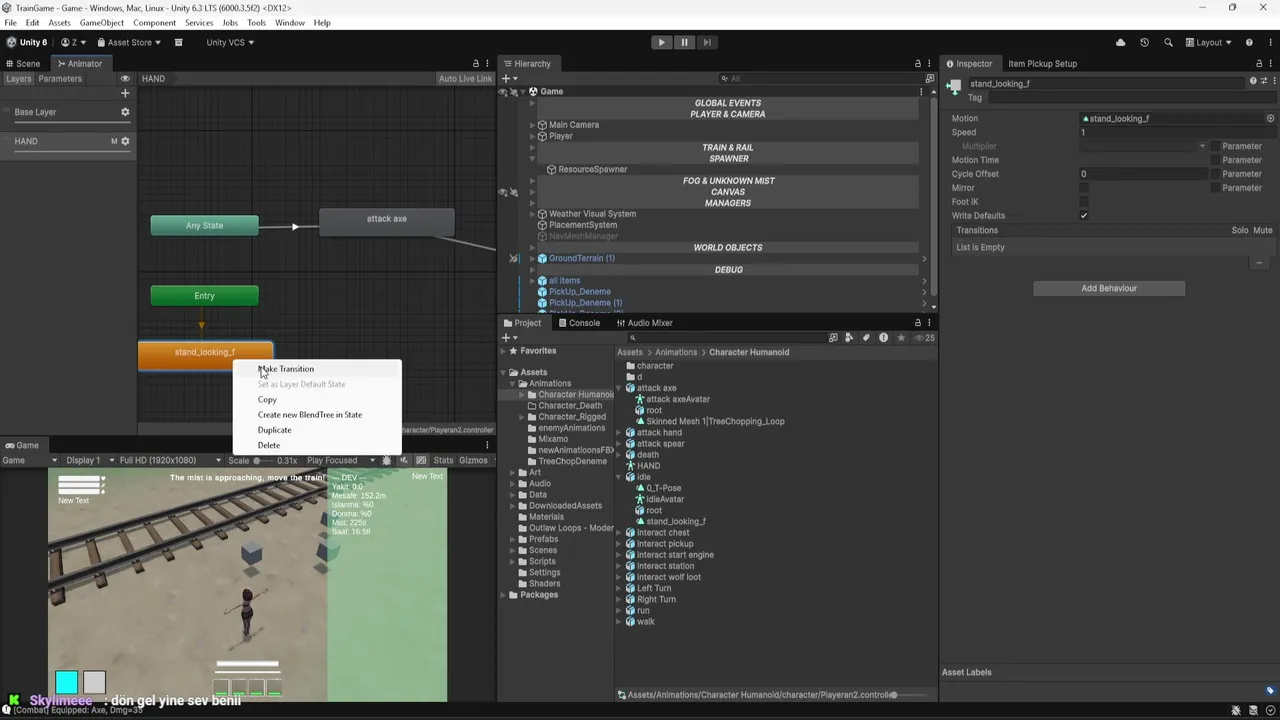
Task: Open the Unity Cloud icon
Action: (1120, 42)
